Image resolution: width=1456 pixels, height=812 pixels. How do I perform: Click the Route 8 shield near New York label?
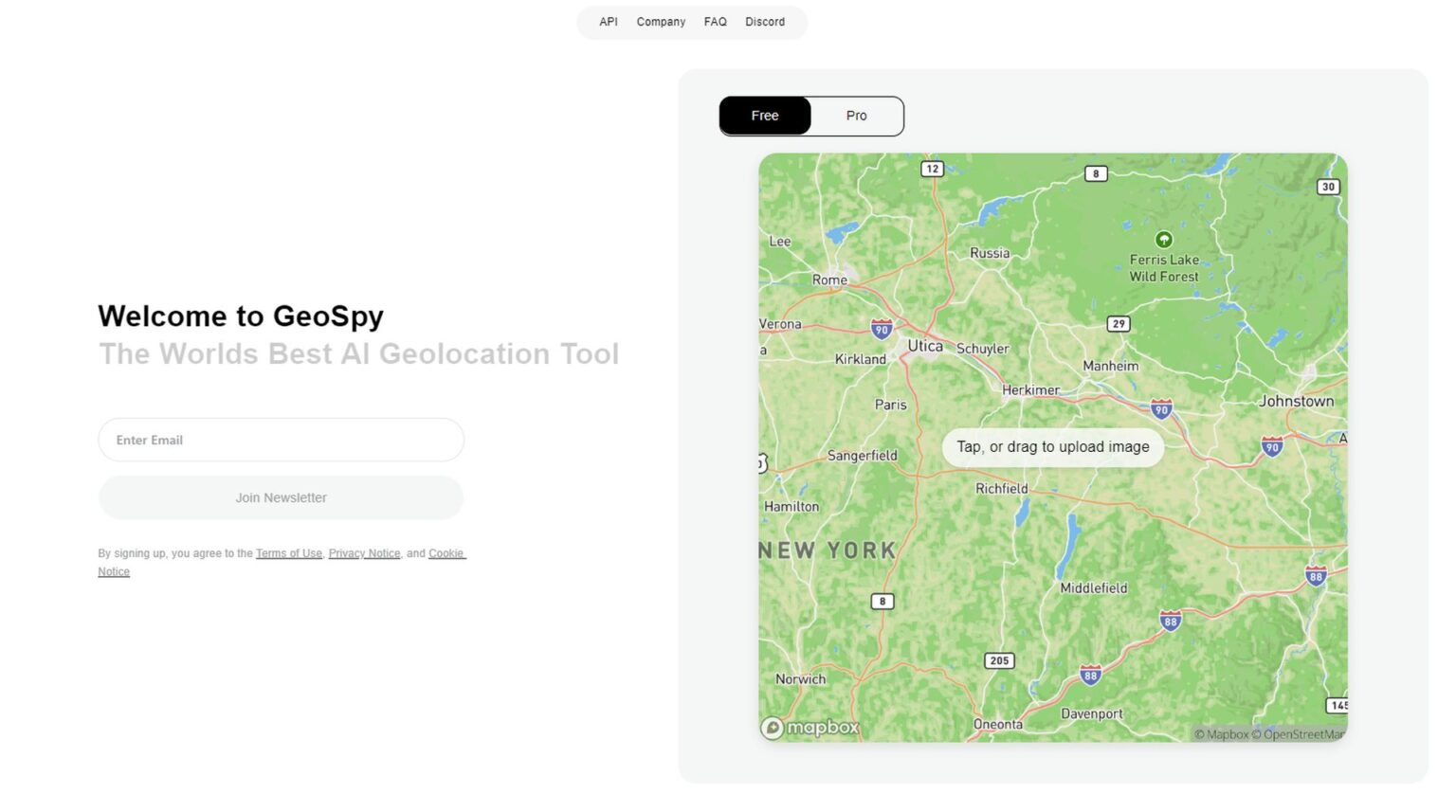click(882, 601)
